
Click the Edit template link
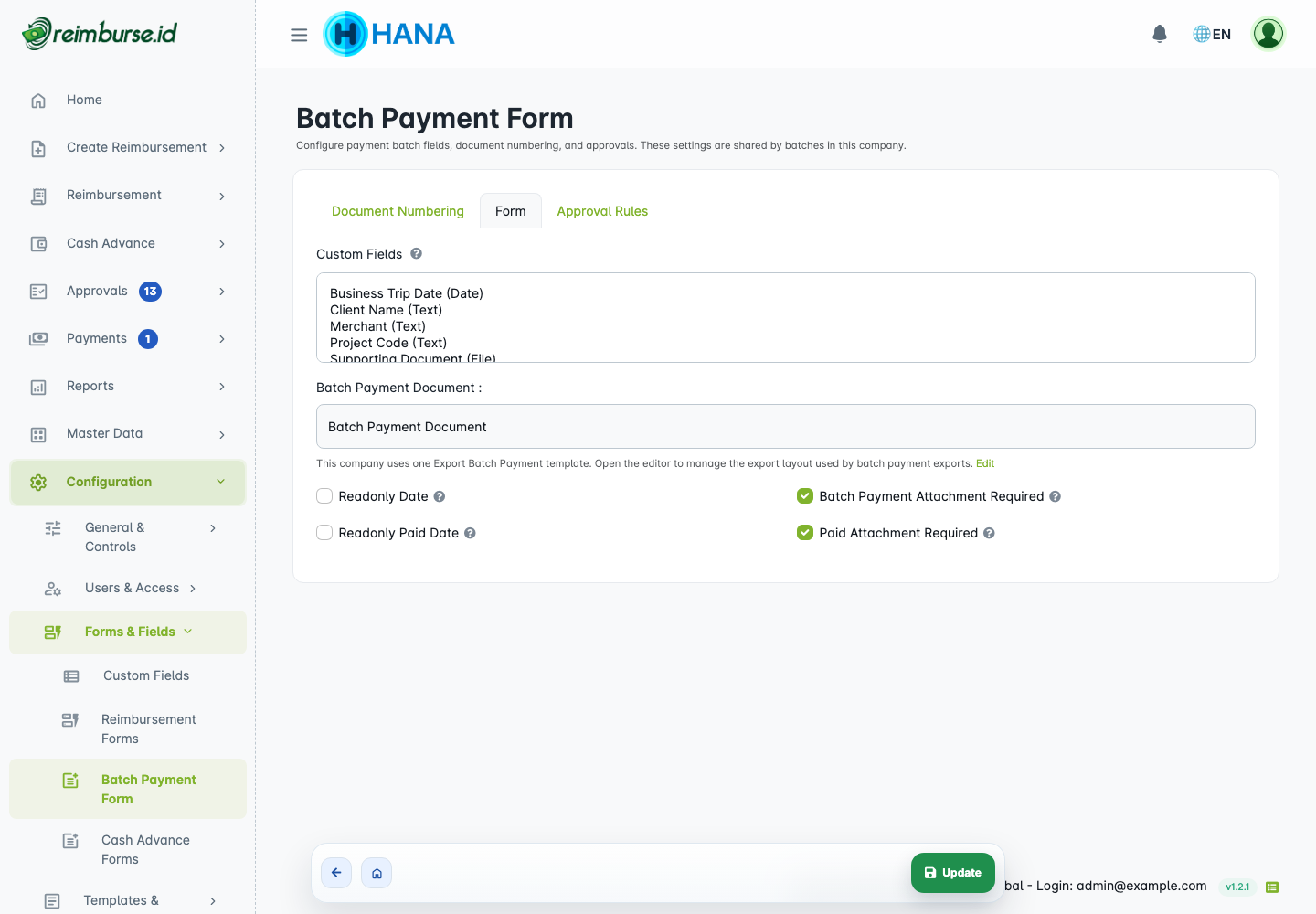[x=985, y=463]
